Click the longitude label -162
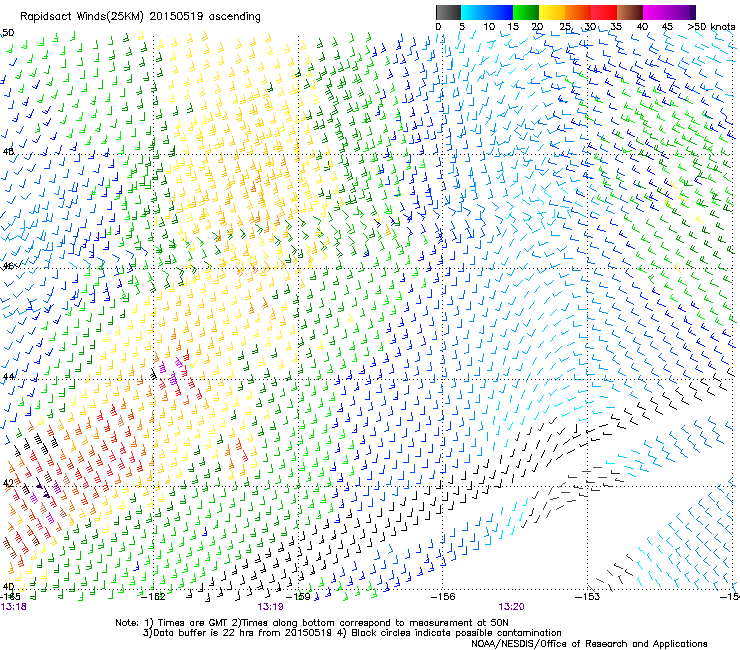This screenshot has height=650, width=740. (153, 596)
